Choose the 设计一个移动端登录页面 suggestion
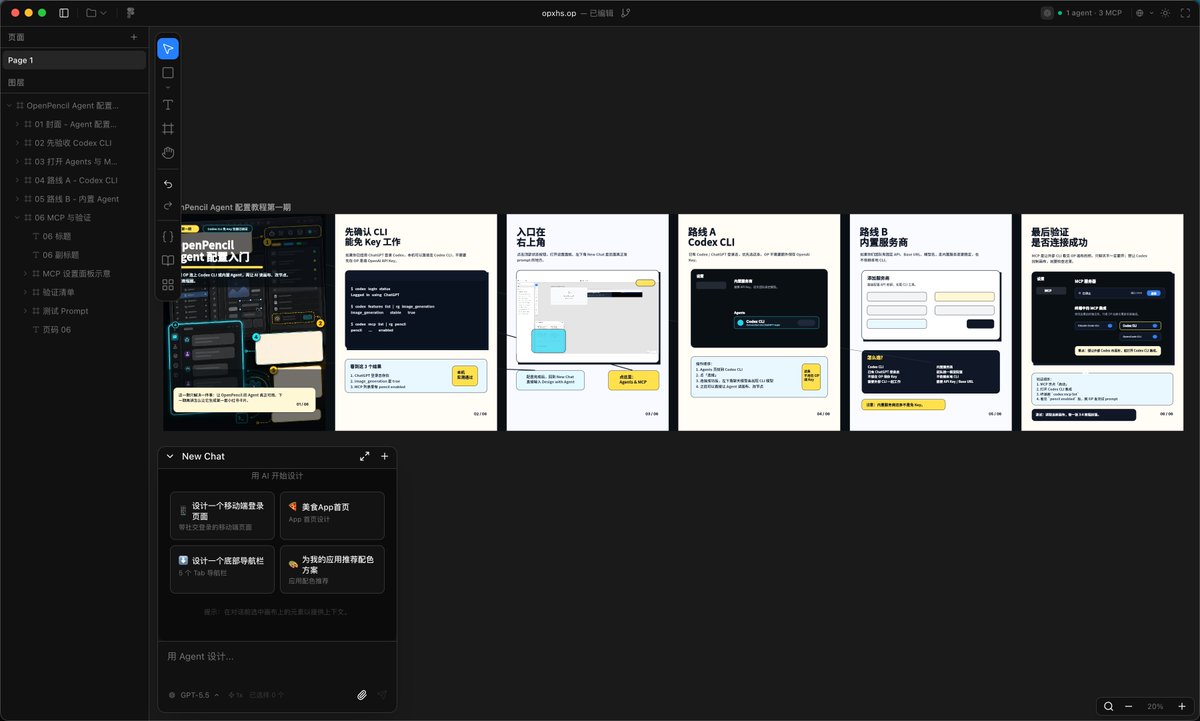Screen dimensions: 1200x721 (222, 516)
